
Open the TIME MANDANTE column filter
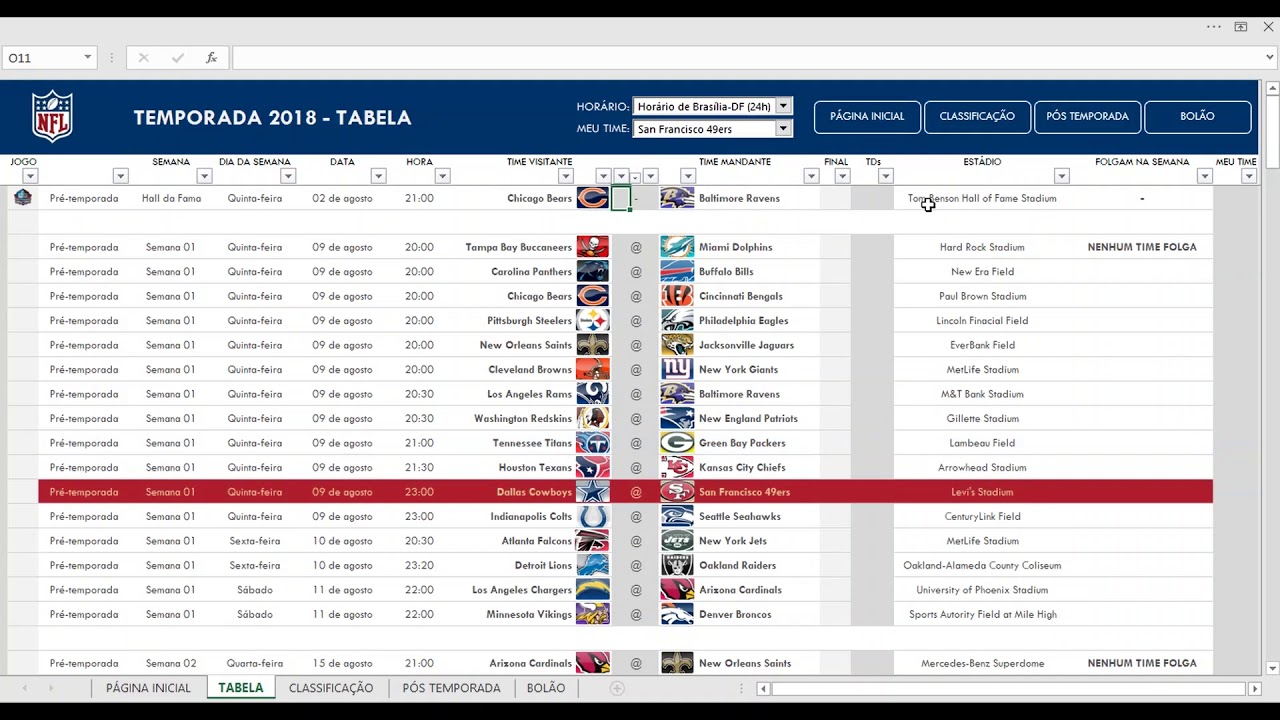(811, 176)
